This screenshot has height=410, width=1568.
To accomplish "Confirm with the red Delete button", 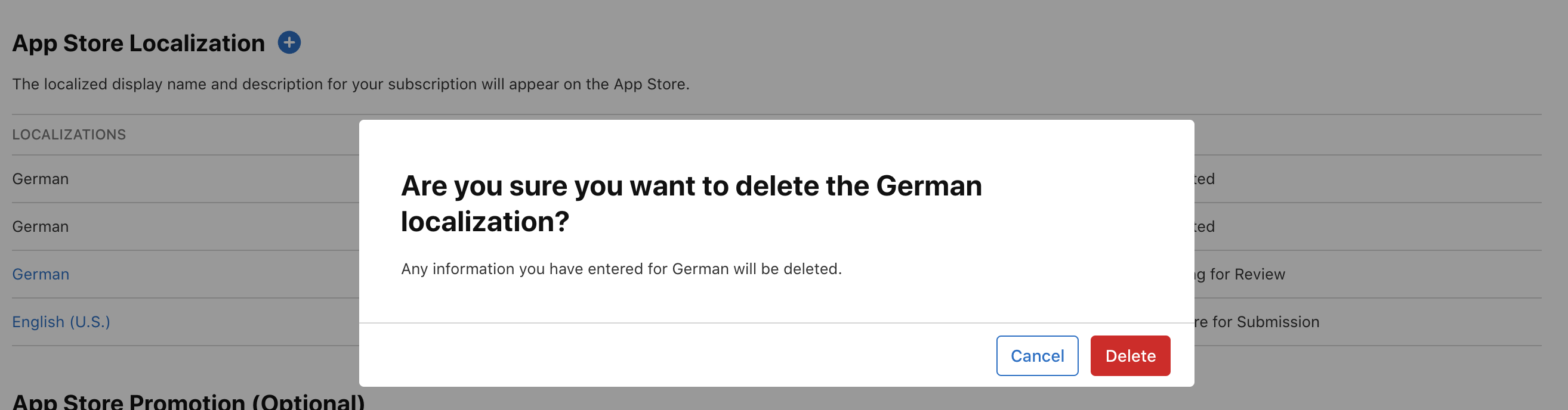I will coord(1129,356).
